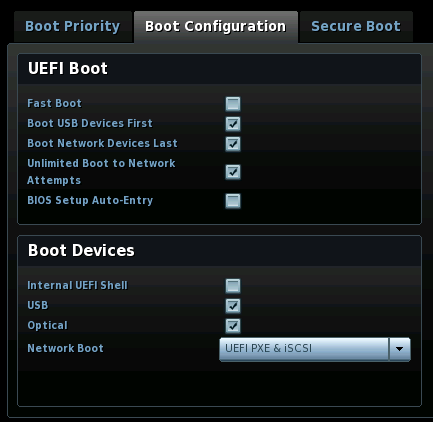433x422 pixels.
Task: Check the BIOS Setup Auto-Entry box
Action: [233, 201]
